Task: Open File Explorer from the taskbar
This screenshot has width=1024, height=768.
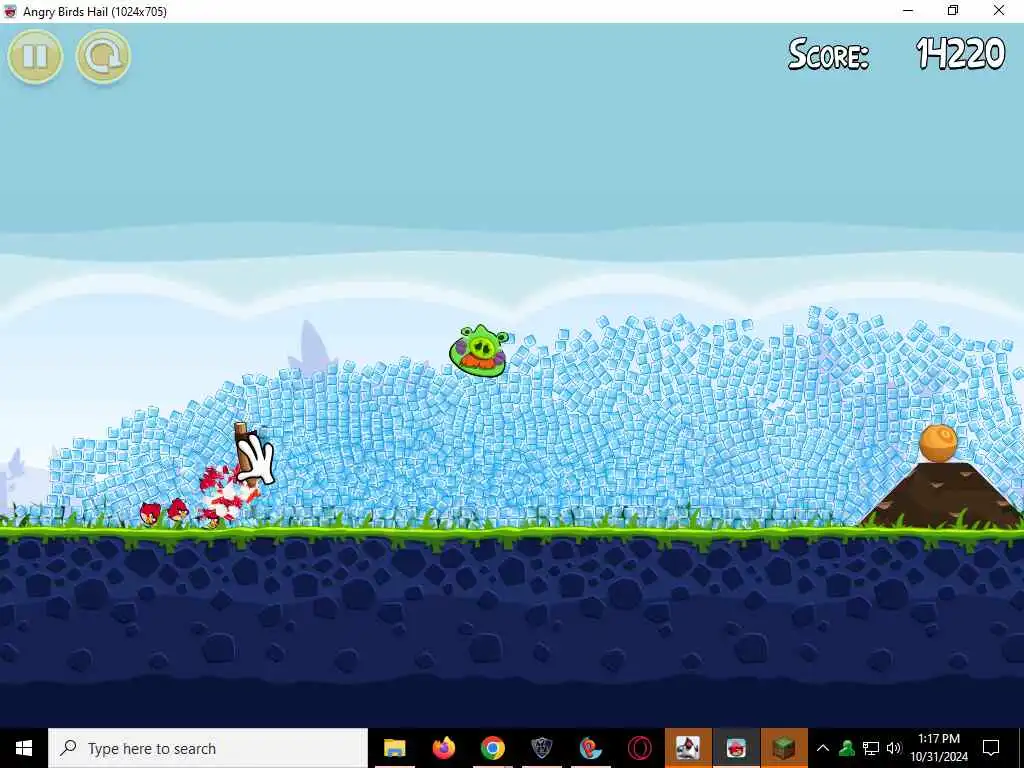Action: pos(394,748)
